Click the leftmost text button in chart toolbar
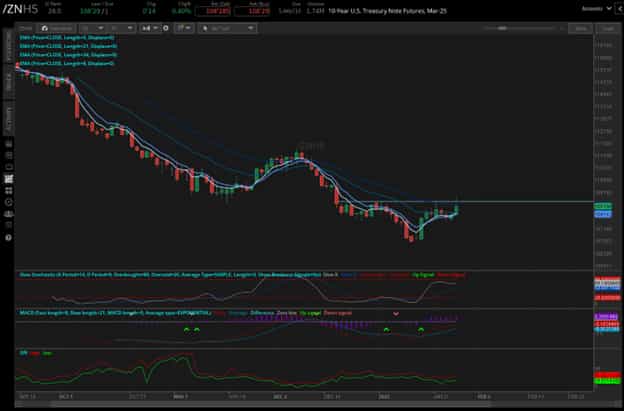The image size is (624, 411). tap(25, 28)
